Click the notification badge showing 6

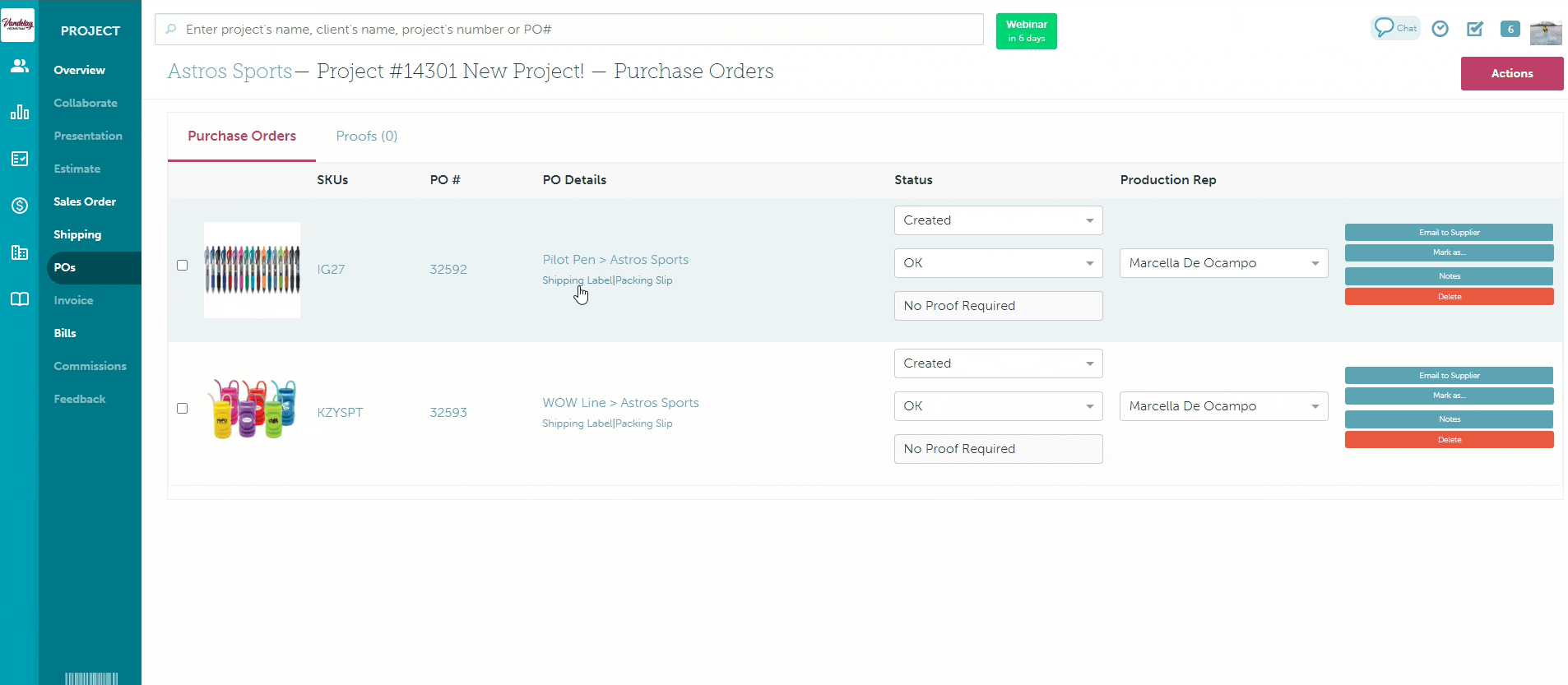point(1510,29)
